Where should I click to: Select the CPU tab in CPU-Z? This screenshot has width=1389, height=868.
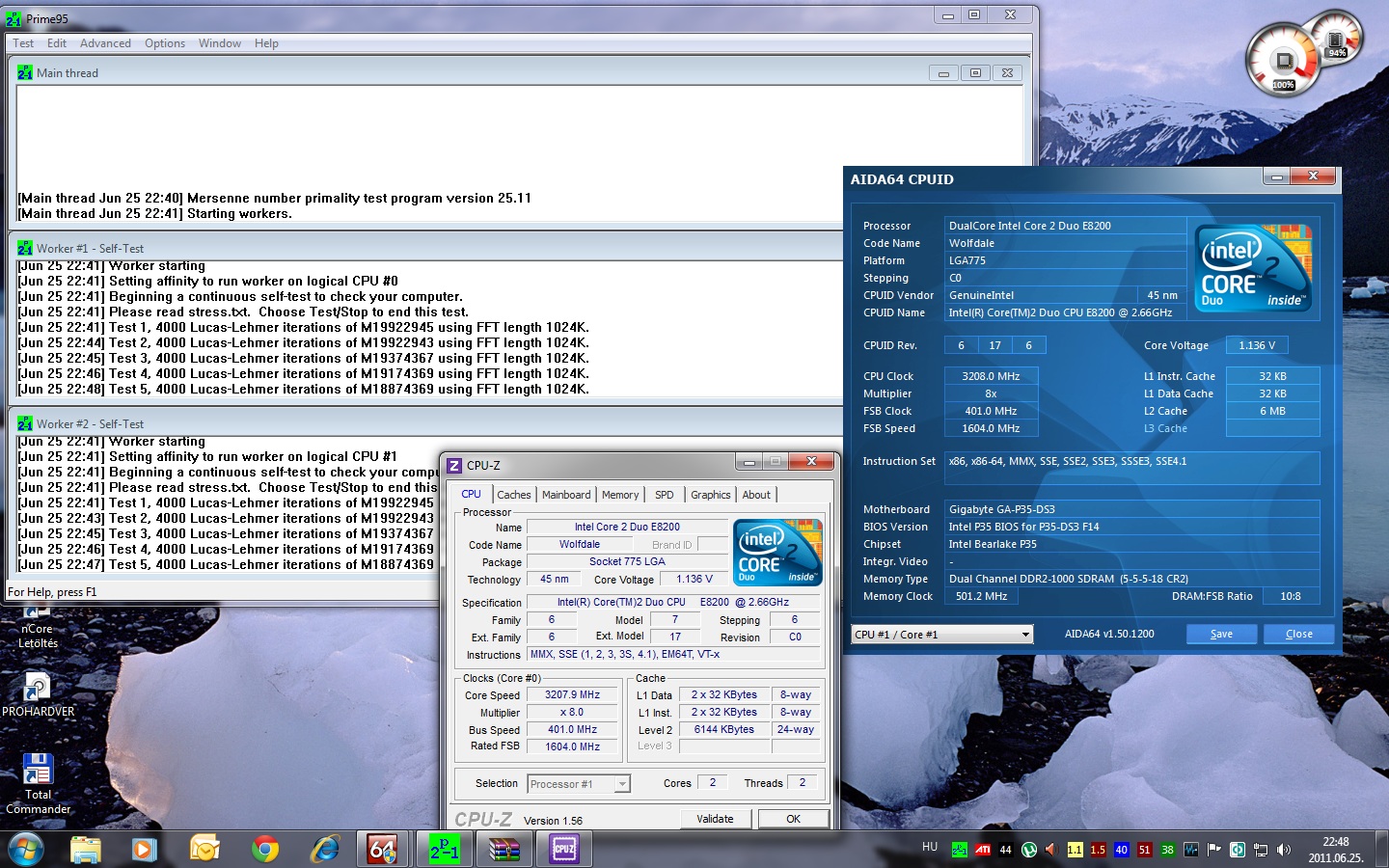pyautogui.click(x=471, y=494)
